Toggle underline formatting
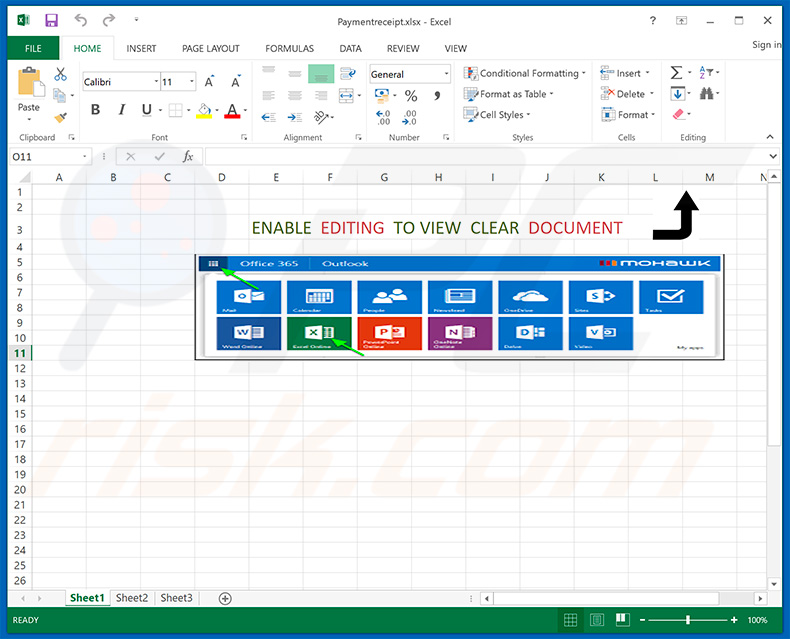 coord(147,110)
